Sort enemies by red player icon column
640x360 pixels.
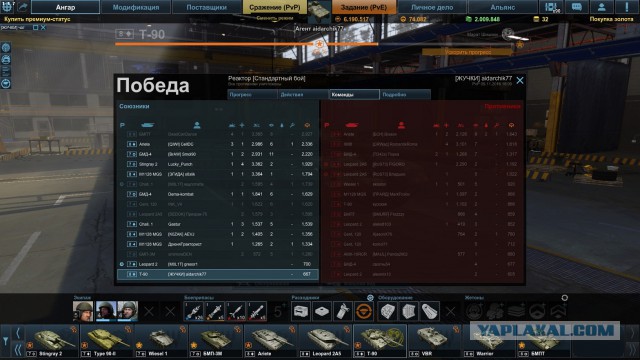401,125
